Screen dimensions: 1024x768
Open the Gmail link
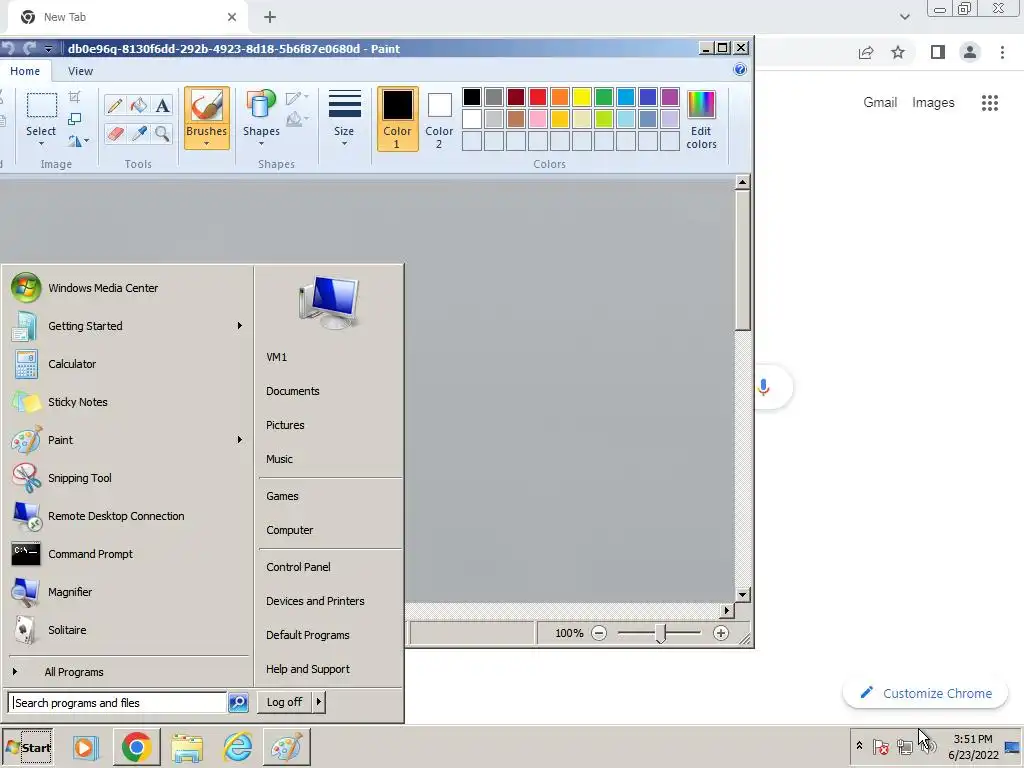tap(880, 103)
